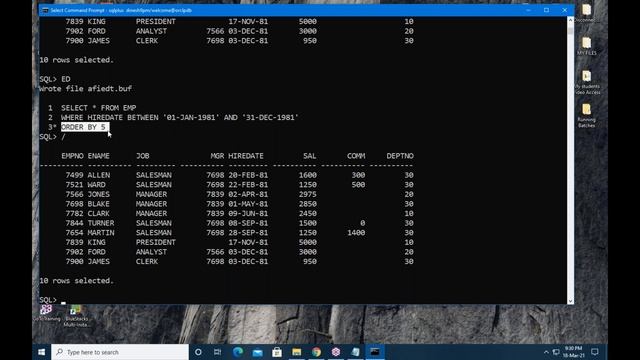This screenshot has width=640, height=360.
Task: Click the final SQL> prompt cursor
Action: pos(63,301)
